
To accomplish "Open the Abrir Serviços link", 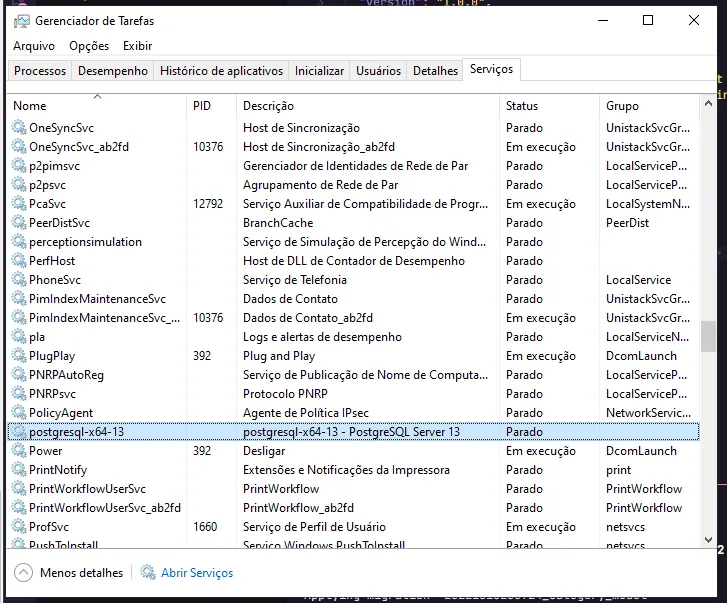I will pos(197,573).
